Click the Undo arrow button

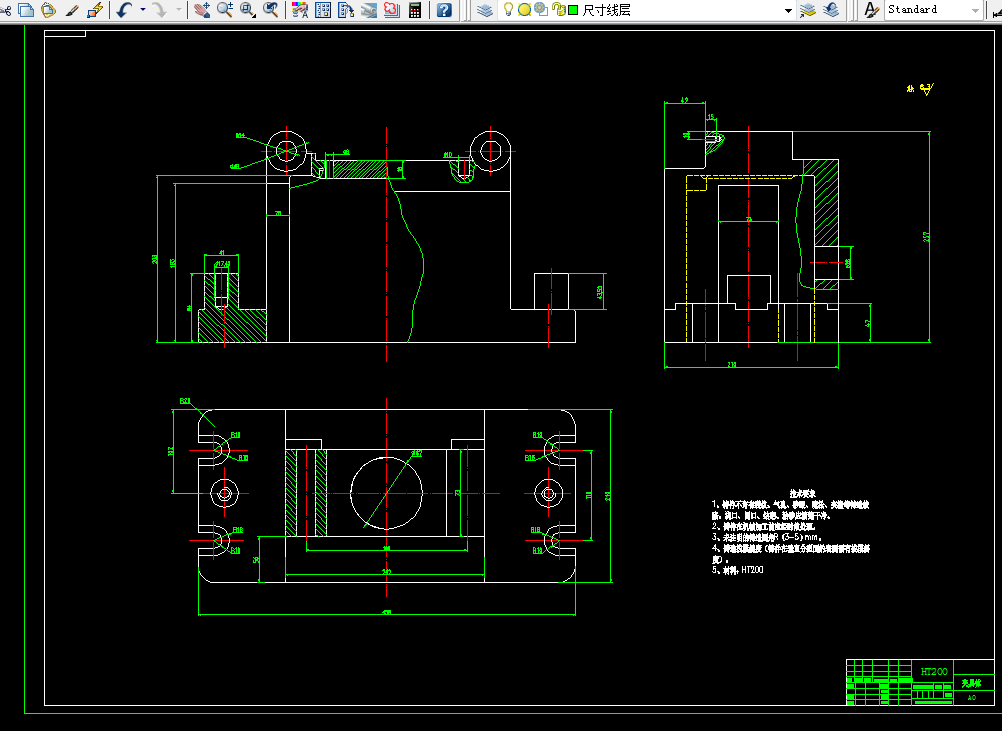125,10
